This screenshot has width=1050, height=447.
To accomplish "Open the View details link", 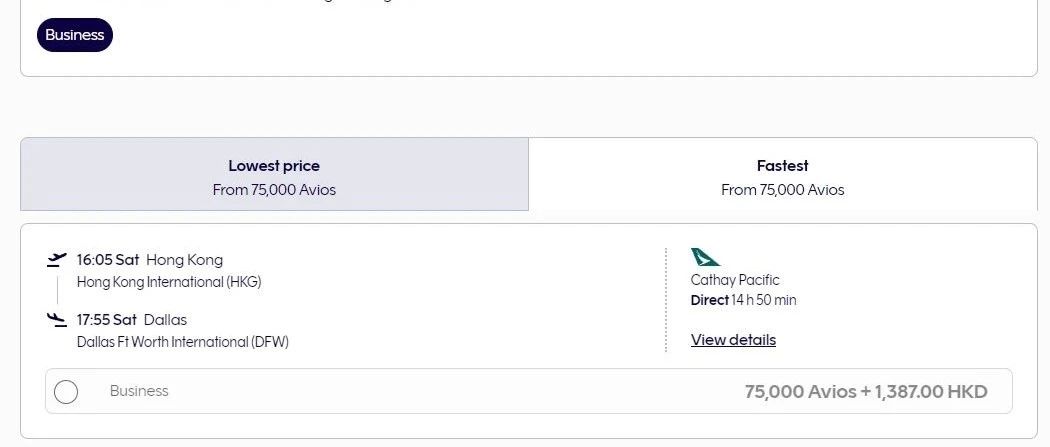I will [733, 340].
